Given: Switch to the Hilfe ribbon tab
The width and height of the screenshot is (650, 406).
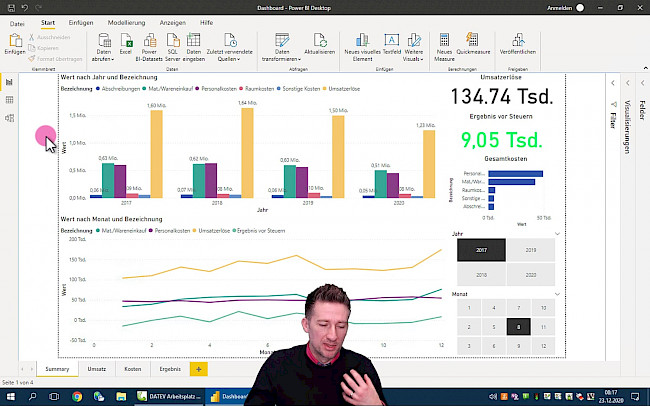Looking at the screenshot, I should coord(206,23).
